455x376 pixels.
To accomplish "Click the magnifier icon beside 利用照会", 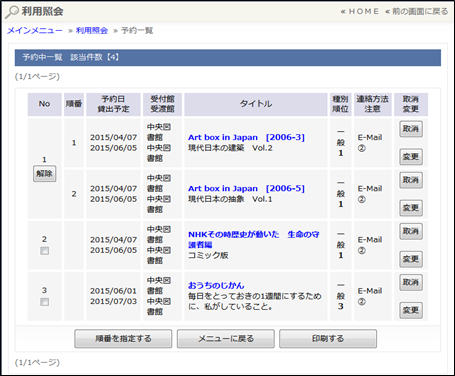I will tap(12, 12).
